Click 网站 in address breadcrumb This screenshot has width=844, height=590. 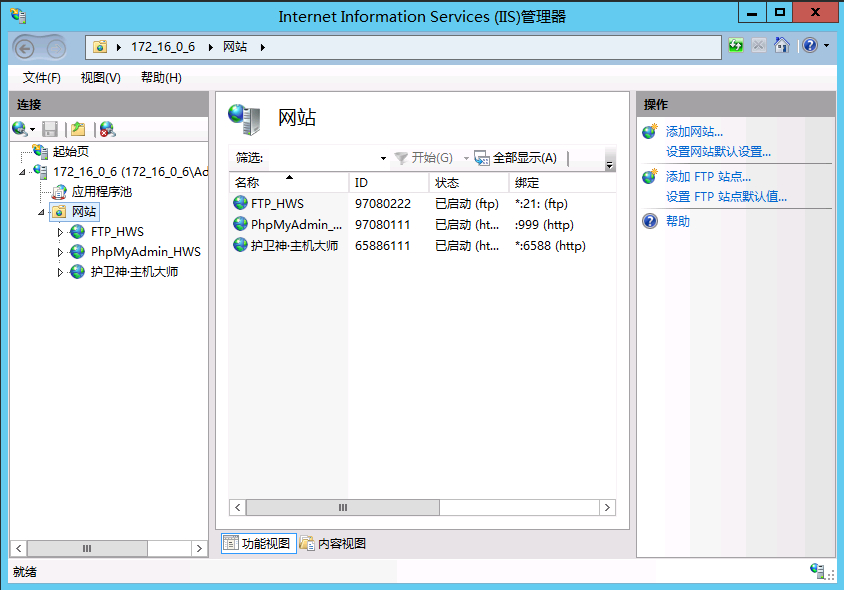[x=235, y=47]
